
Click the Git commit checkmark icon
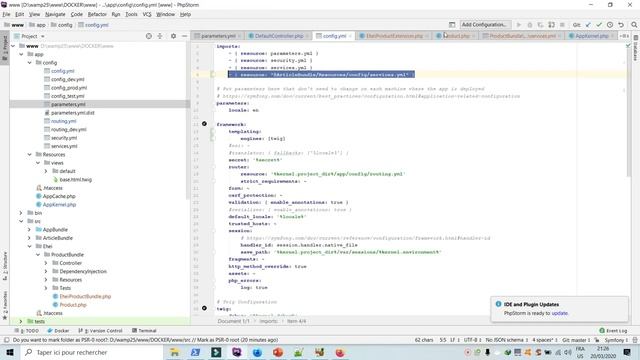coord(599,25)
